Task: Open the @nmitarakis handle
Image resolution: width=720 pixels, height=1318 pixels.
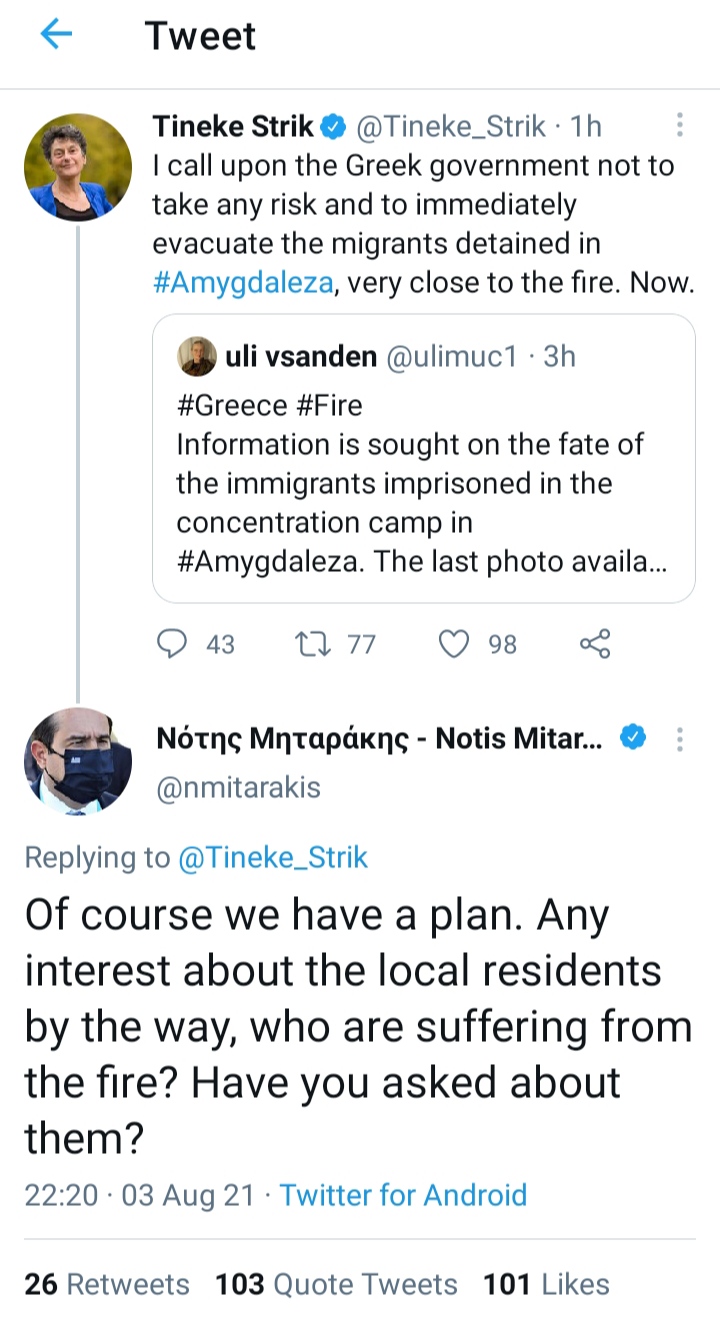Action: tap(239, 787)
